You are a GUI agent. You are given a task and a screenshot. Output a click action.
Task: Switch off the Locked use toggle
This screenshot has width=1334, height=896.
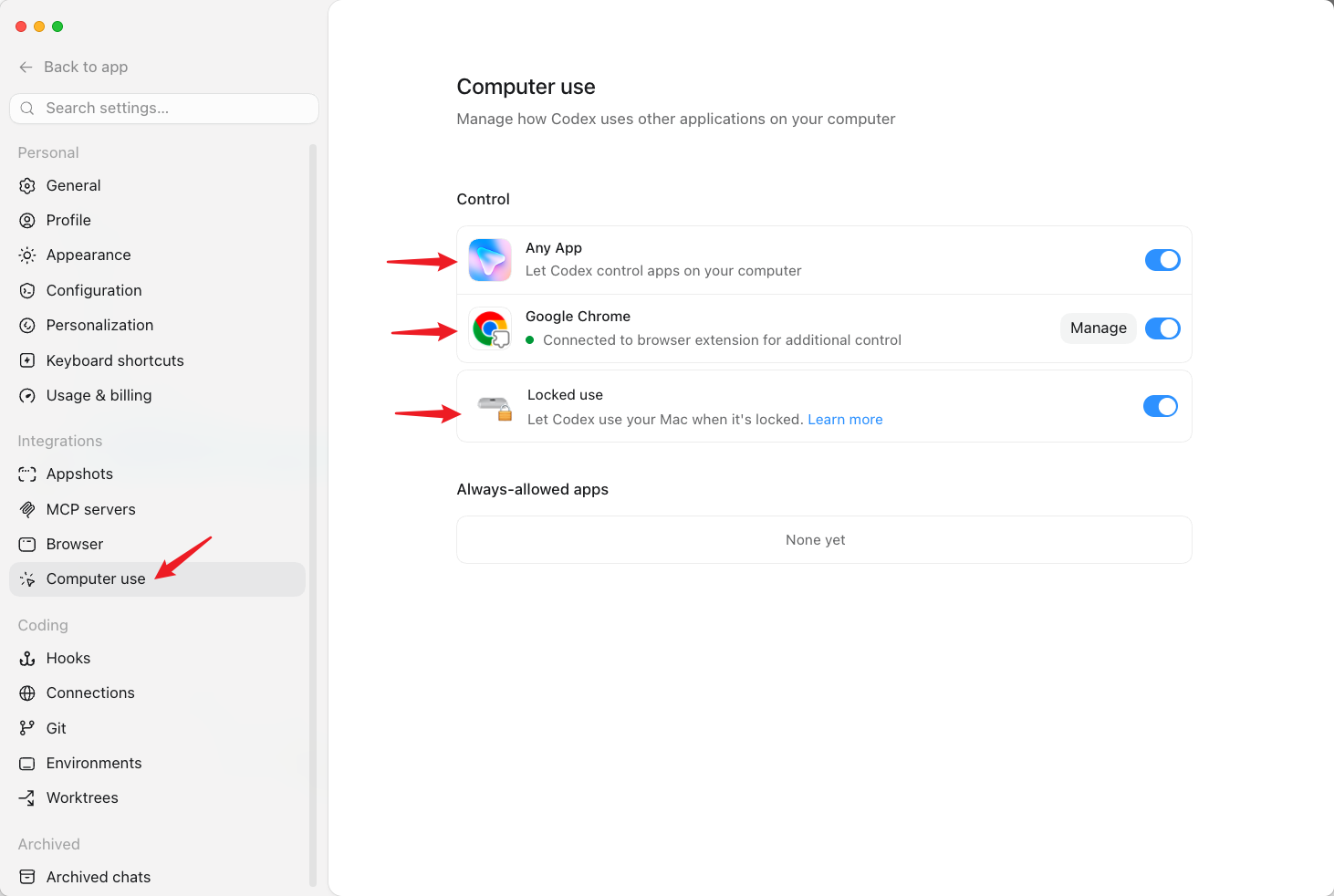1161,406
